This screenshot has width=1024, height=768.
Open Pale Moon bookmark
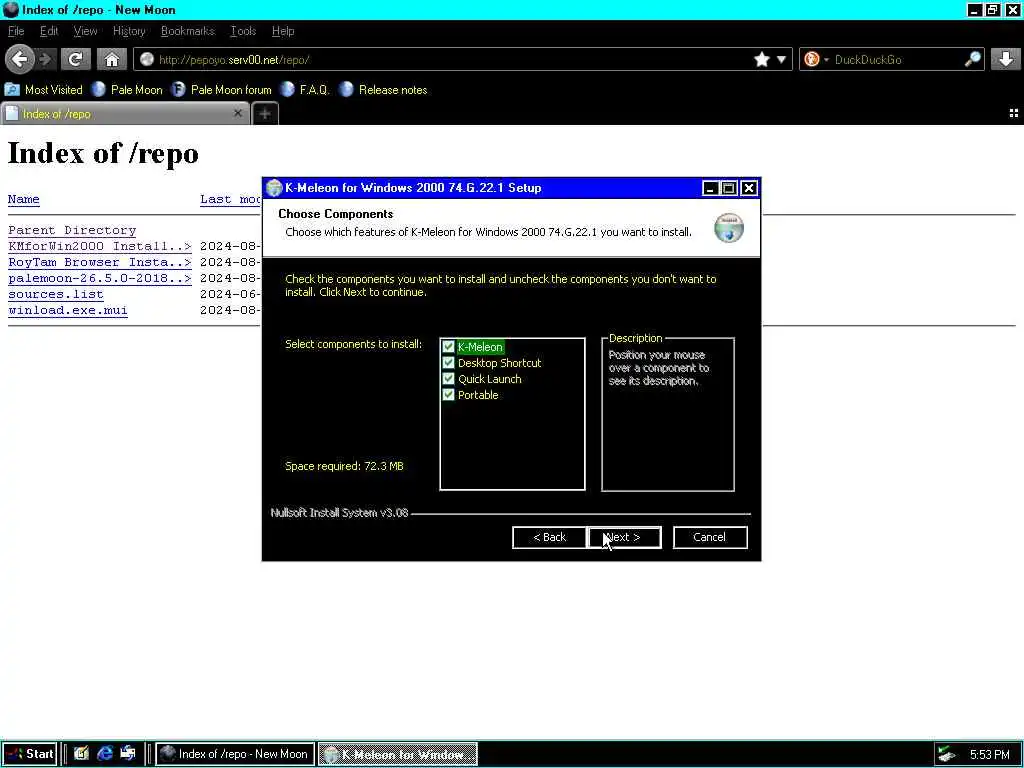click(x=127, y=90)
